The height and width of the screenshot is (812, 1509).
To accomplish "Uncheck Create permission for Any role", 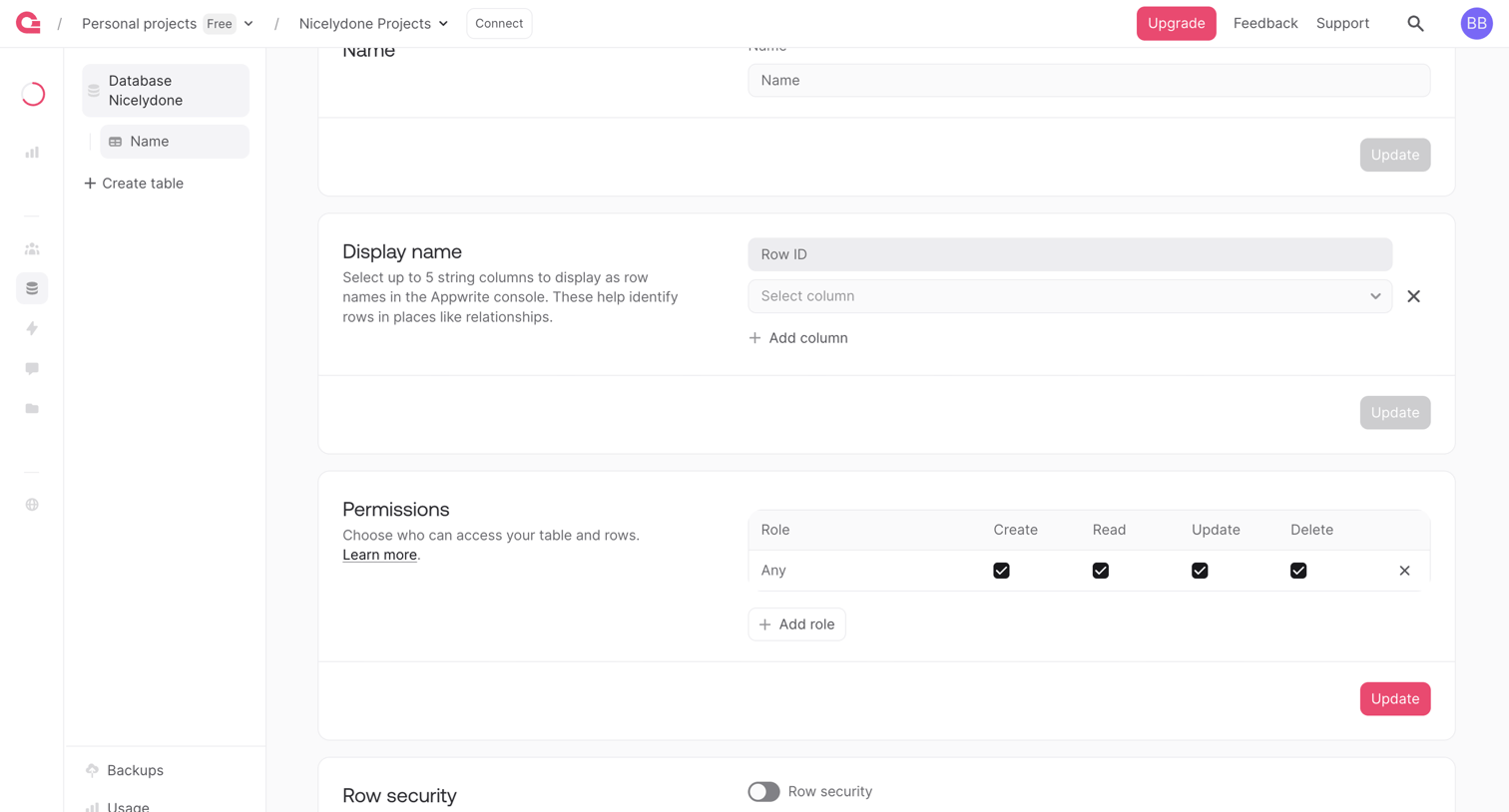I will click(x=1001, y=571).
